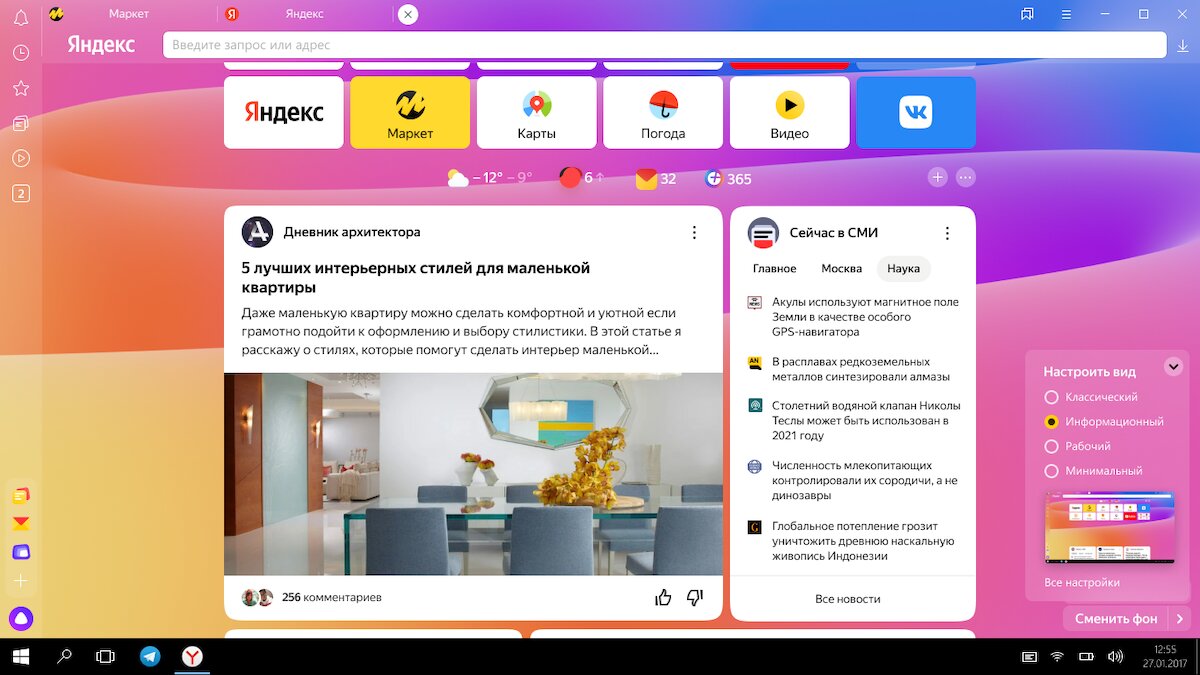Dislike the article with thumbs down
This screenshot has height=675, width=1200.
(695, 598)
